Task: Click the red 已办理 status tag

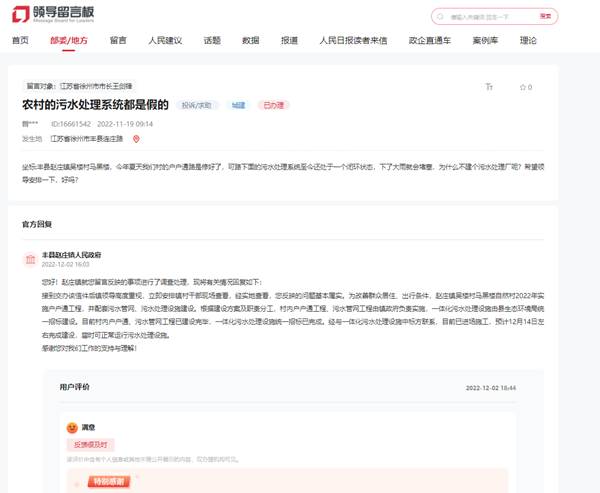Action: click(x=274, y=105)
